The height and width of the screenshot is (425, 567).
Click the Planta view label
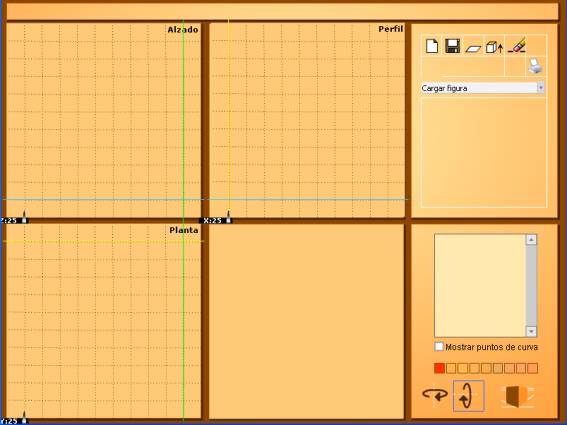(184, 230)
